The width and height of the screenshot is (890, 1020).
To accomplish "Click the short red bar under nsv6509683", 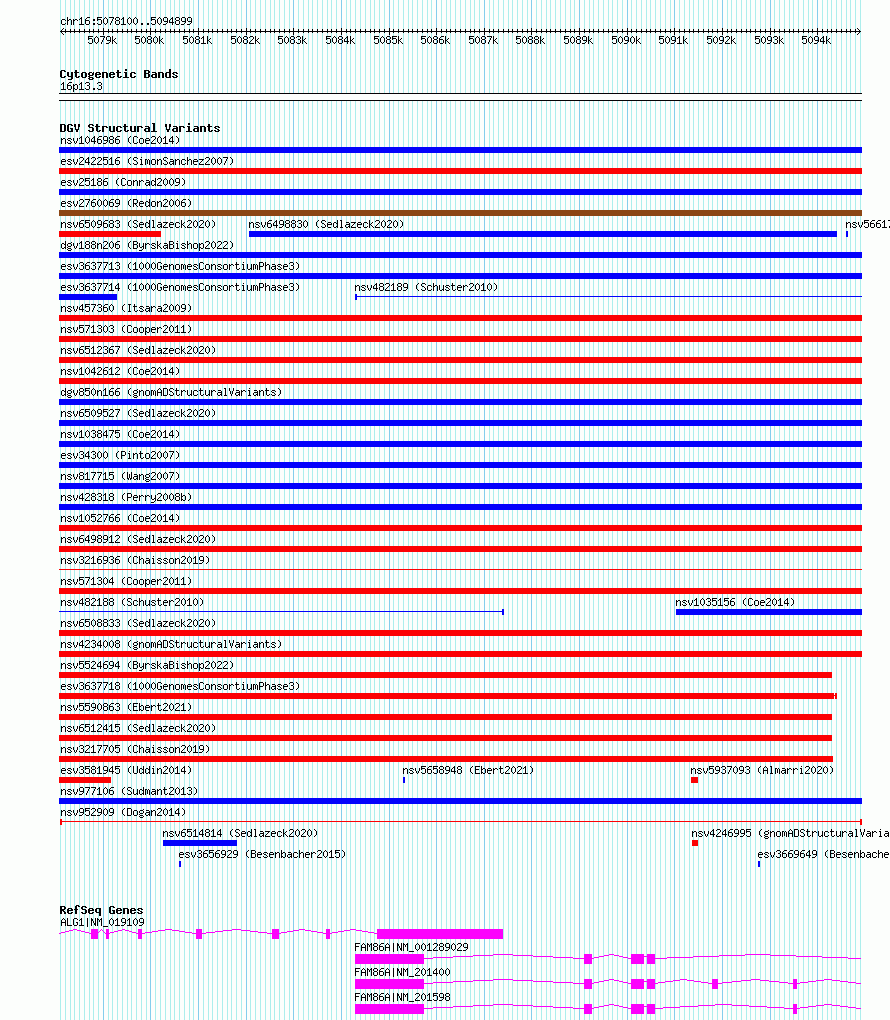I will [110, 234].
